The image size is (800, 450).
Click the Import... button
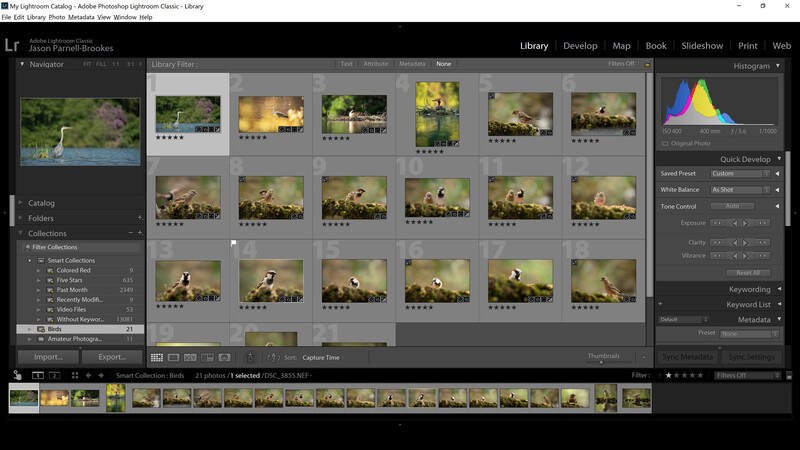point(48,357)
